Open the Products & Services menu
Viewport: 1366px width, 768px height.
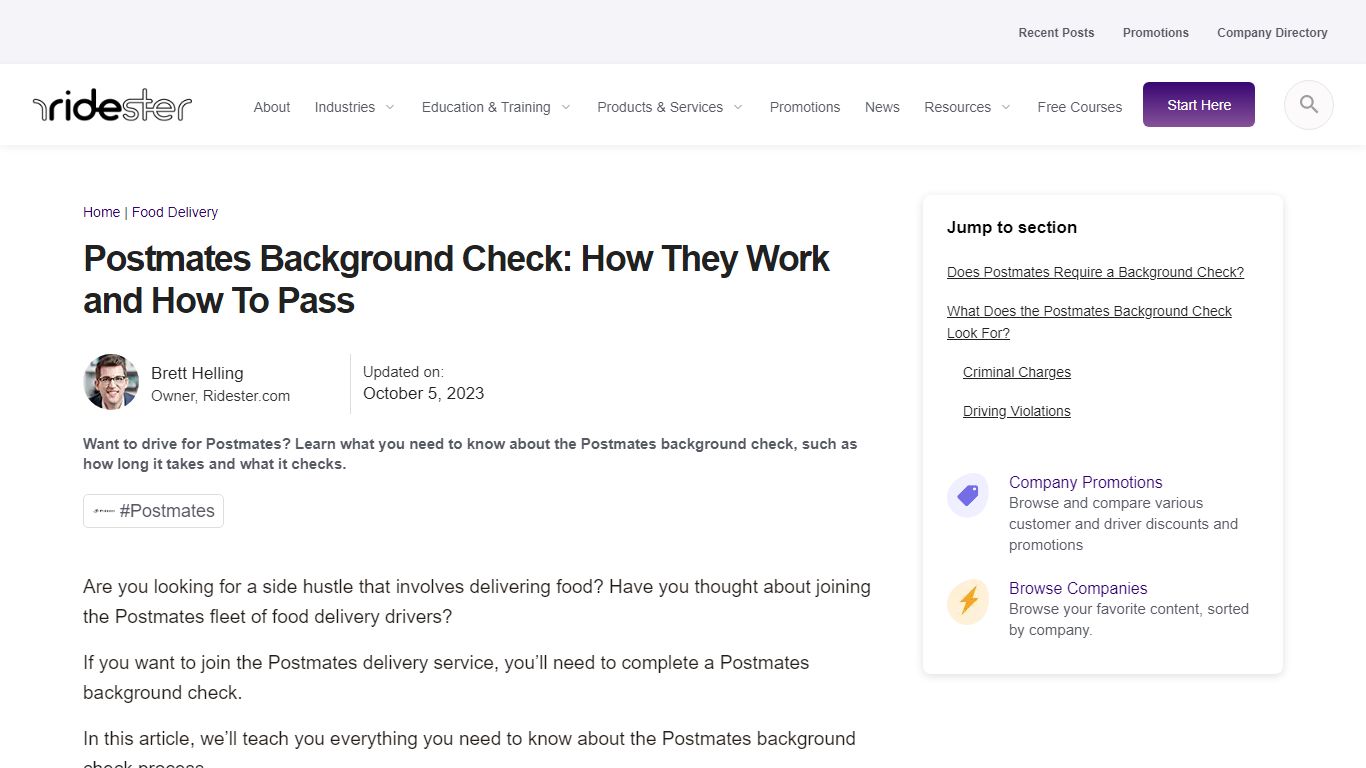660,107
